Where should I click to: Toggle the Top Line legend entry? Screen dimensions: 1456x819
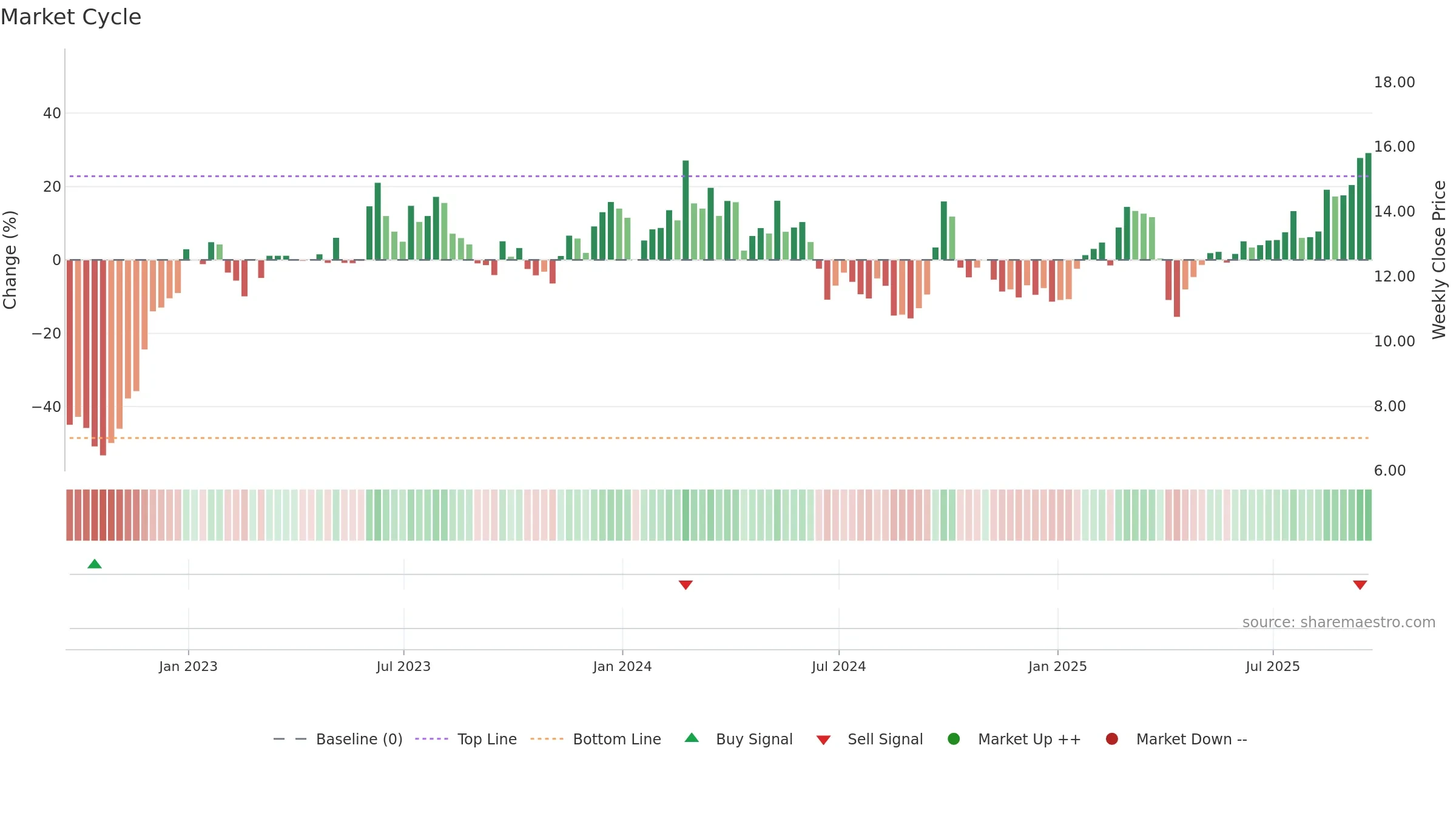click(466, 740)
